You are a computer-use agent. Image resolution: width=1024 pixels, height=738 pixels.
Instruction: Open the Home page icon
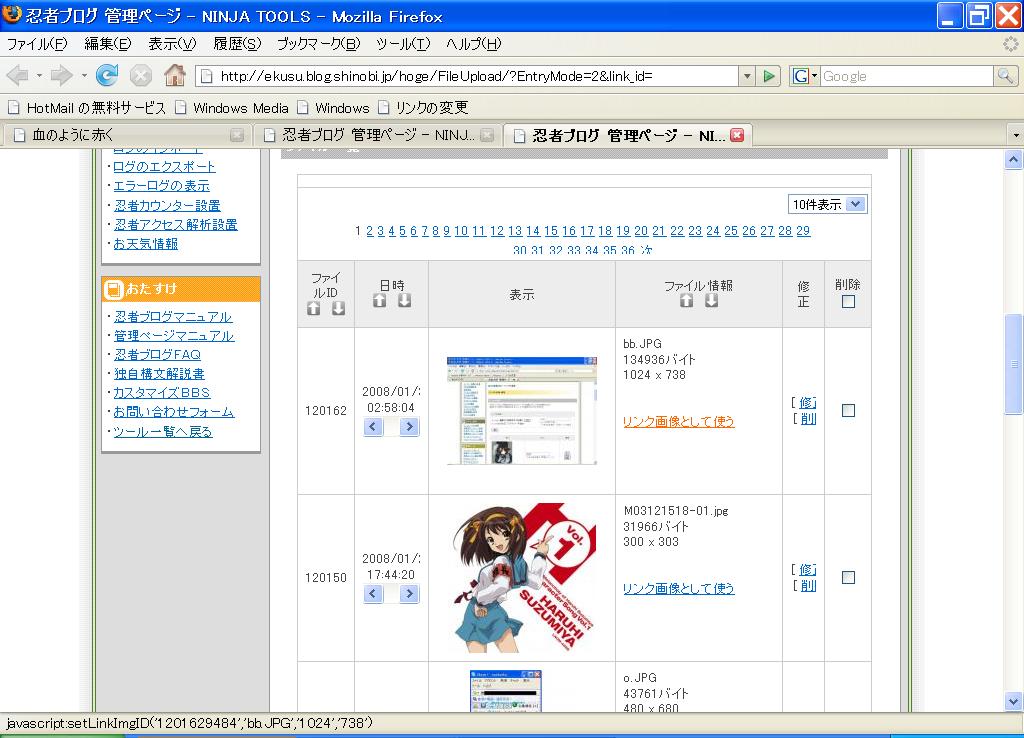pos(174,76)
